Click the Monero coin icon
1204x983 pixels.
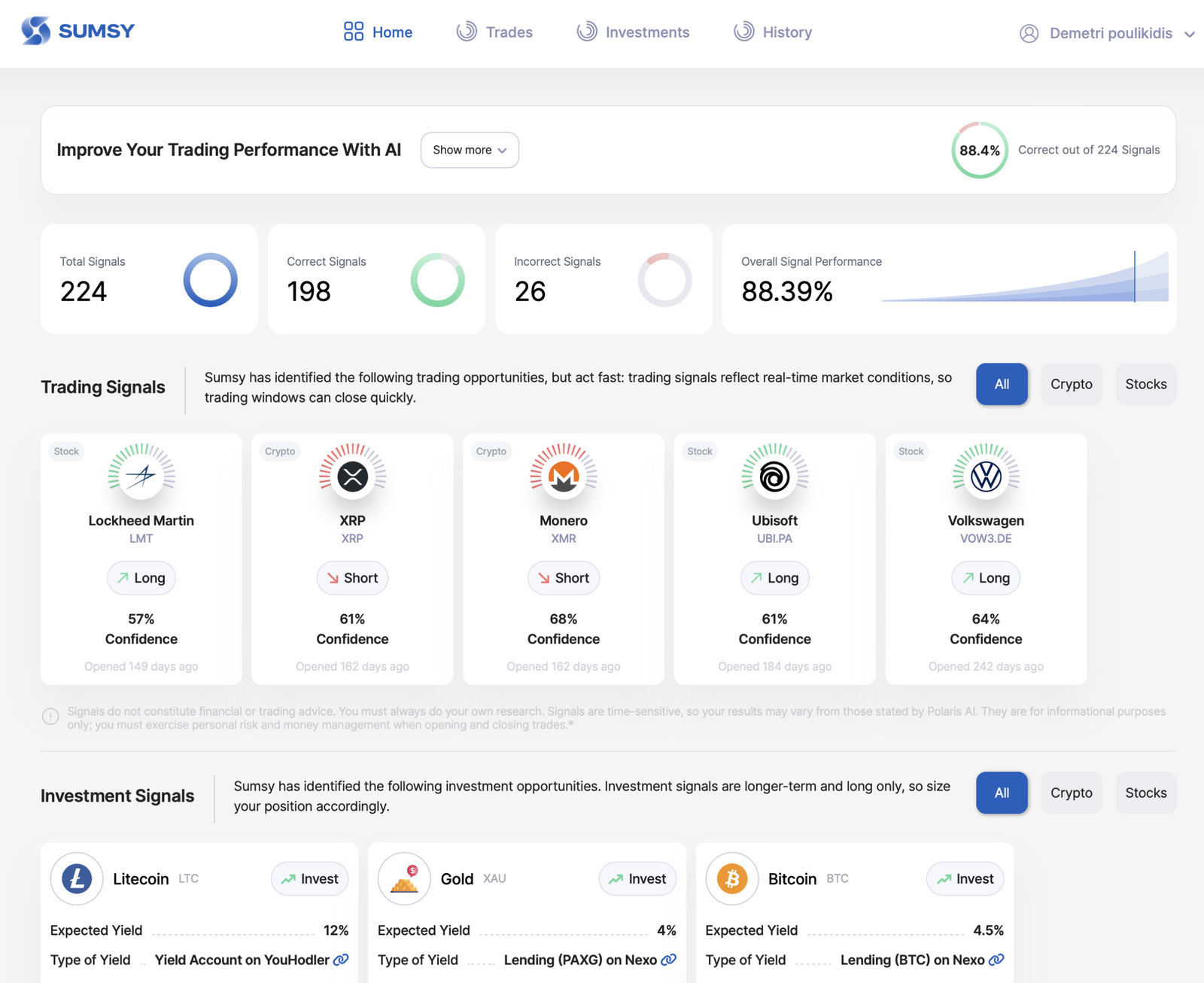[x=564, y=476]
